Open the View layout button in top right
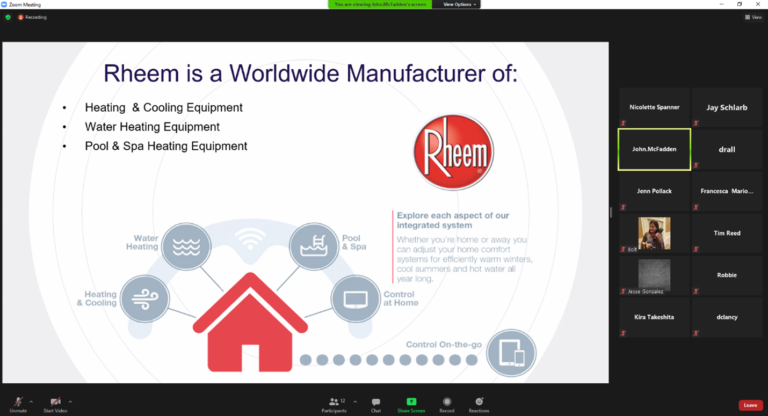 pyautogui.click(x=753, y=17)
